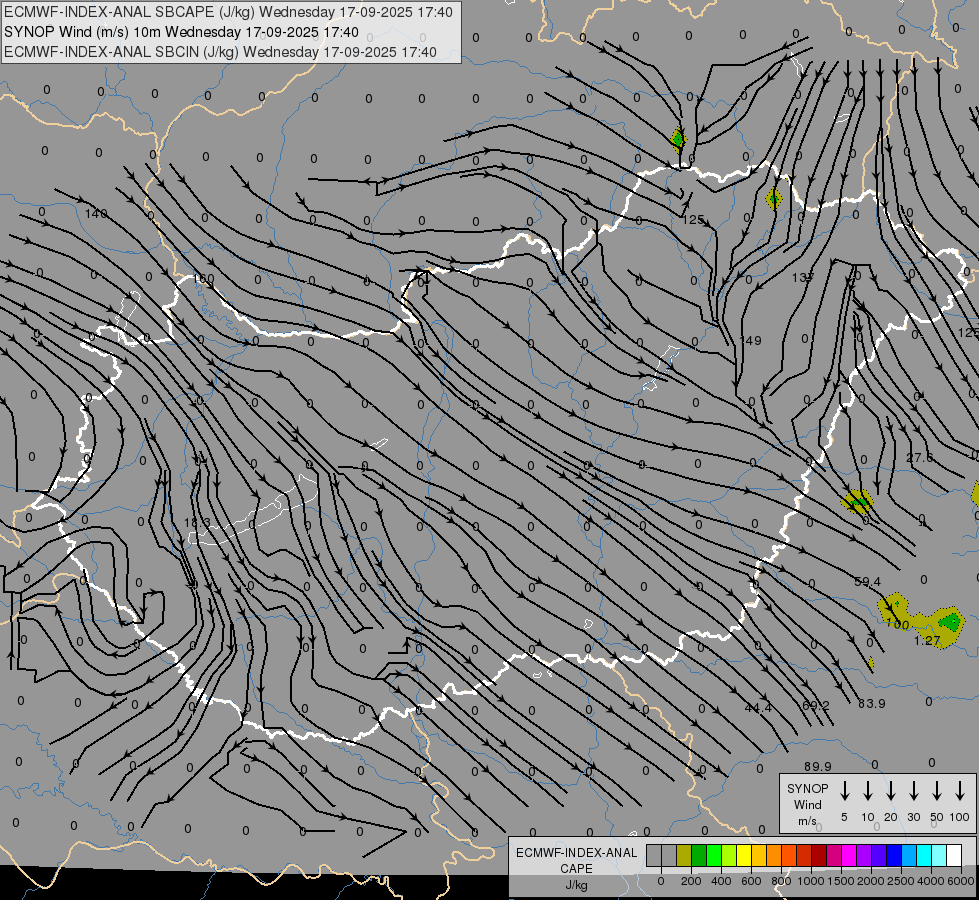Click the 59.4 value on the map
Screen dimensions: 979x900
click(867, 582)
